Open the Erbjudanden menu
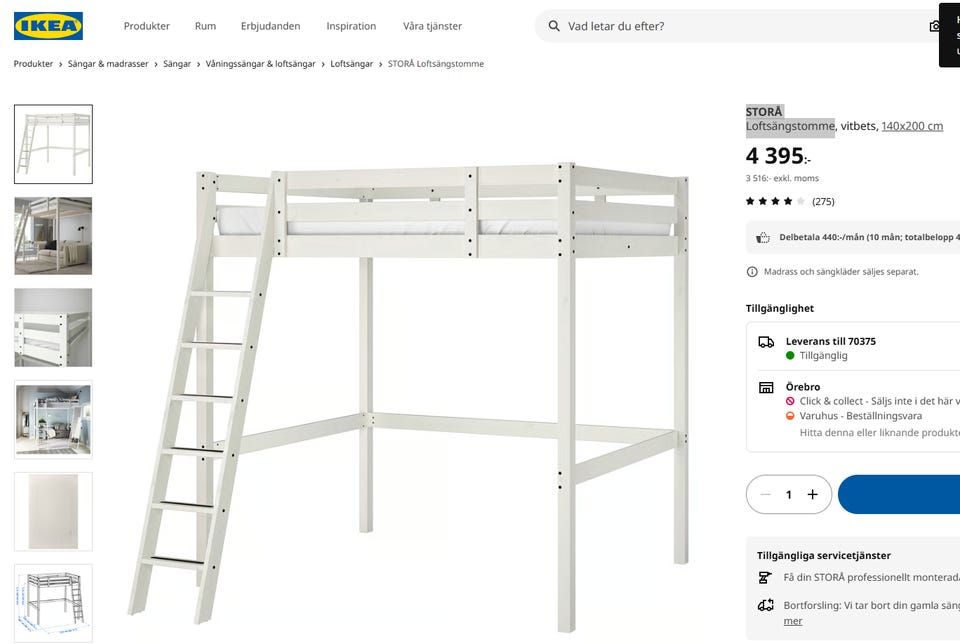The image size is (960, 644). (271, 26)
